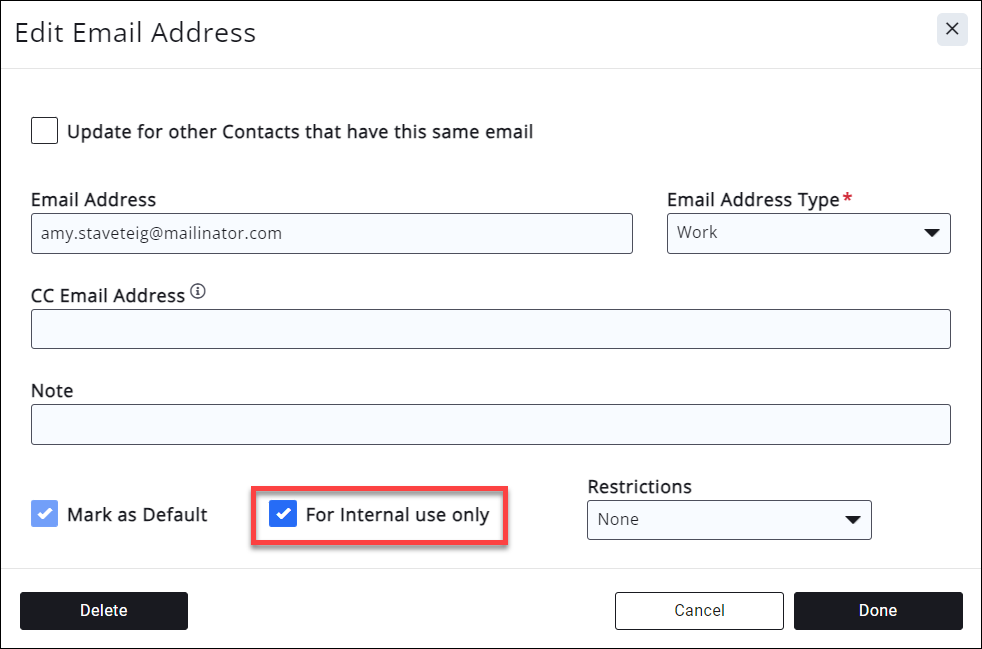Confirm changes with the Done button
This screenshot has width=982, height=649.
click(878, 611)
